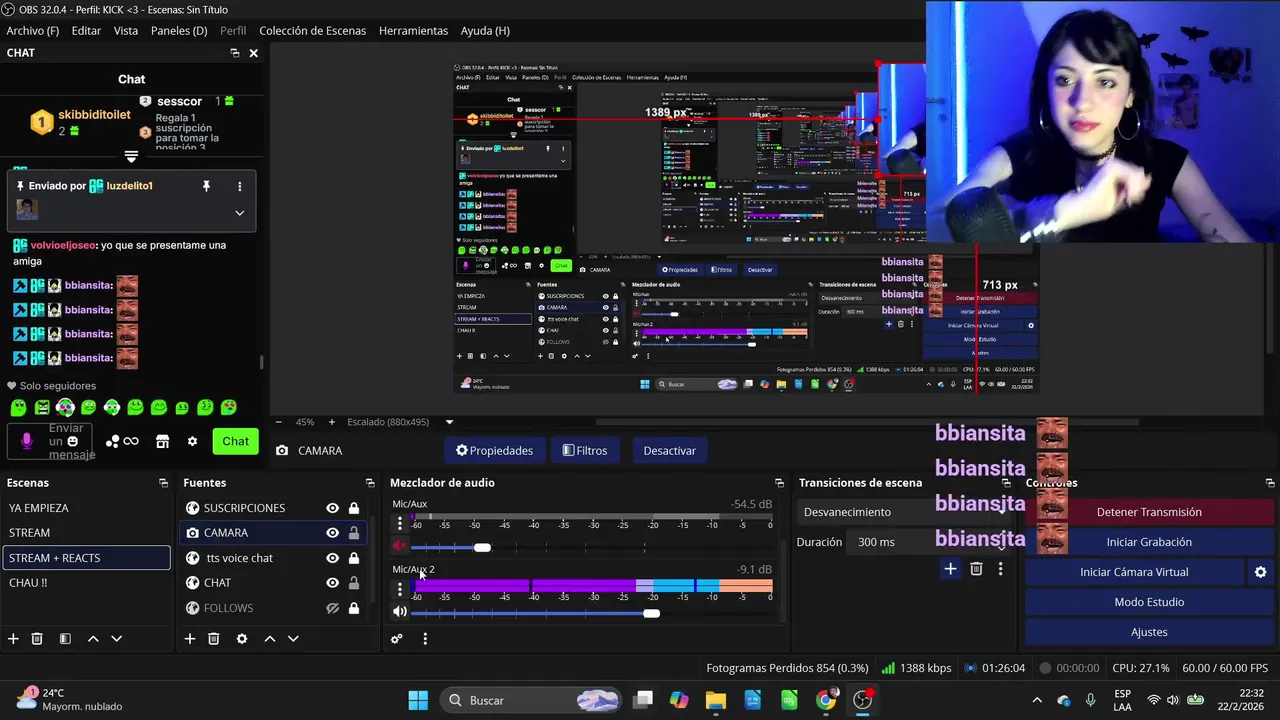The width and height of the screenshot is (1280, 720).
Task: Open source properties gear in Fuentes toolbar
Action: point(242,639)
